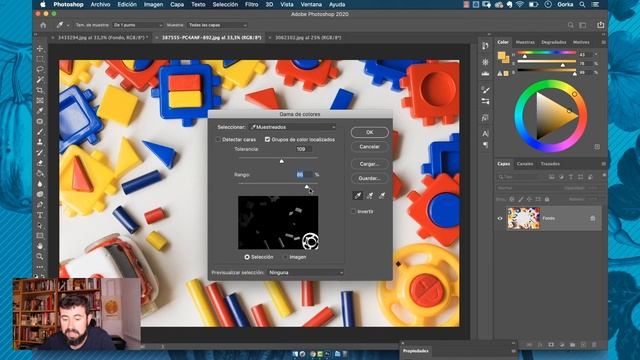Click the Guardar... button

pyautogui.click(x=369, y=178)
